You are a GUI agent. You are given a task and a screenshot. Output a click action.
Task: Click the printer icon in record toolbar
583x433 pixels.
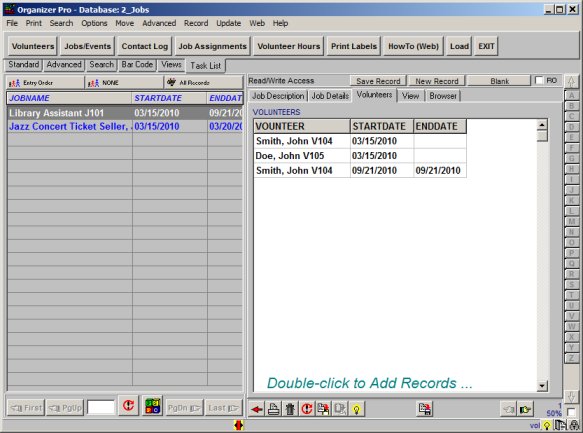(x=274, y=409)
